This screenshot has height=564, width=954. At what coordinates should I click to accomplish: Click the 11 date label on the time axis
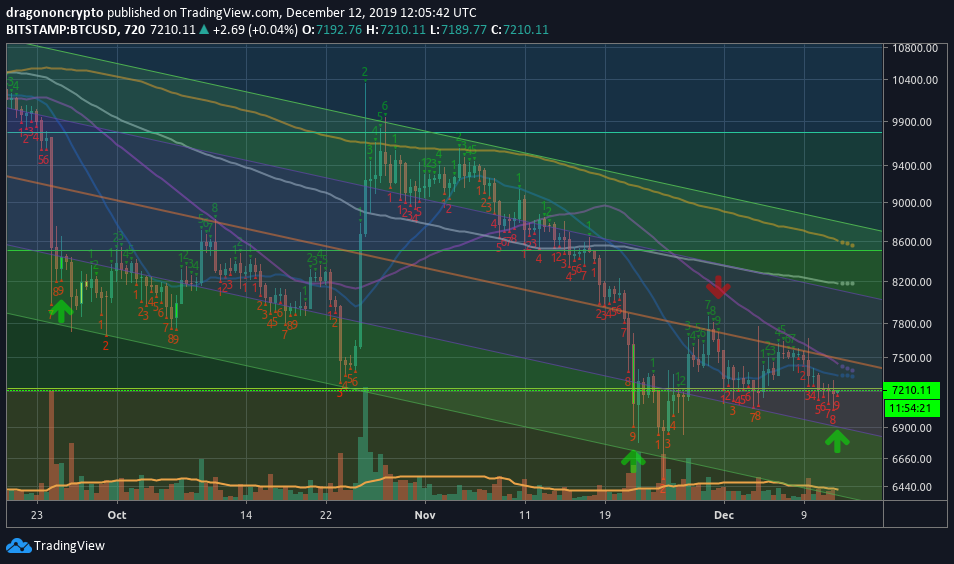coord(524,515)
